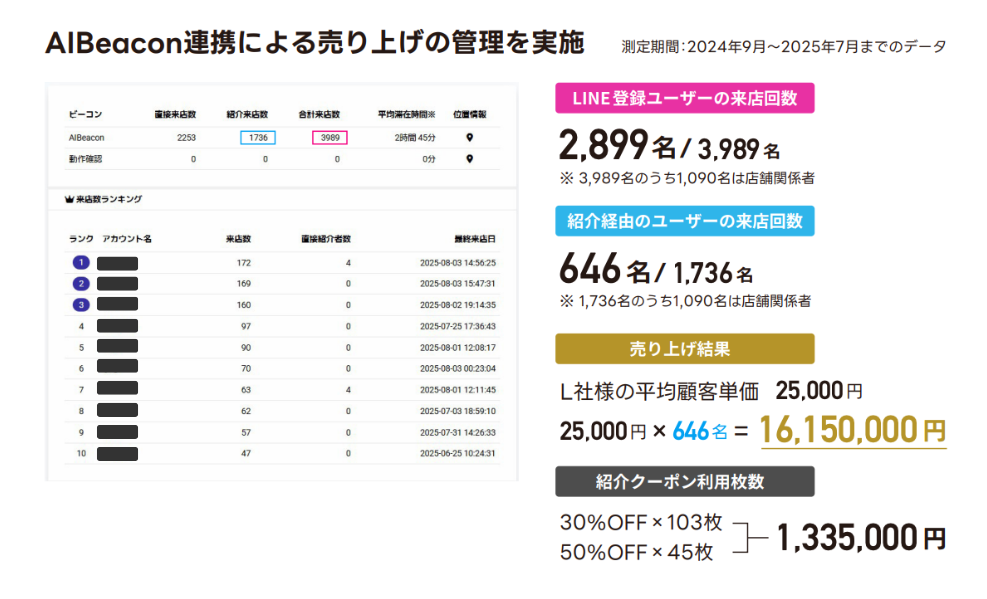Click the 最終来店日 column header
The image size is (987, 599).
pyautogui.click(x=474, y=239)
